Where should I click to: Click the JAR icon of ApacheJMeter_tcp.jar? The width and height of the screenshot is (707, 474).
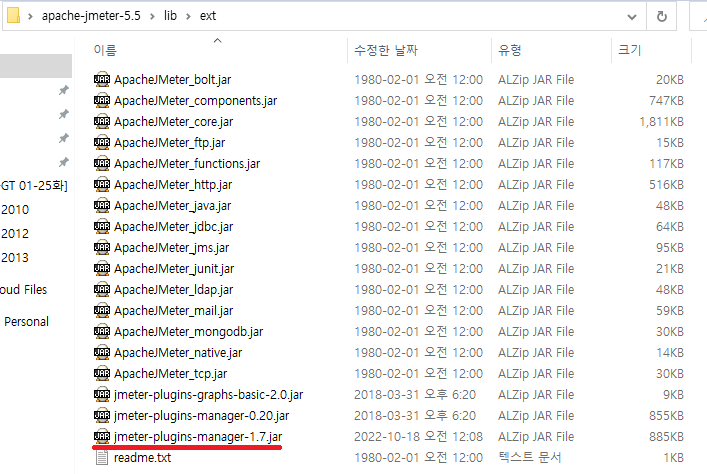102,373
